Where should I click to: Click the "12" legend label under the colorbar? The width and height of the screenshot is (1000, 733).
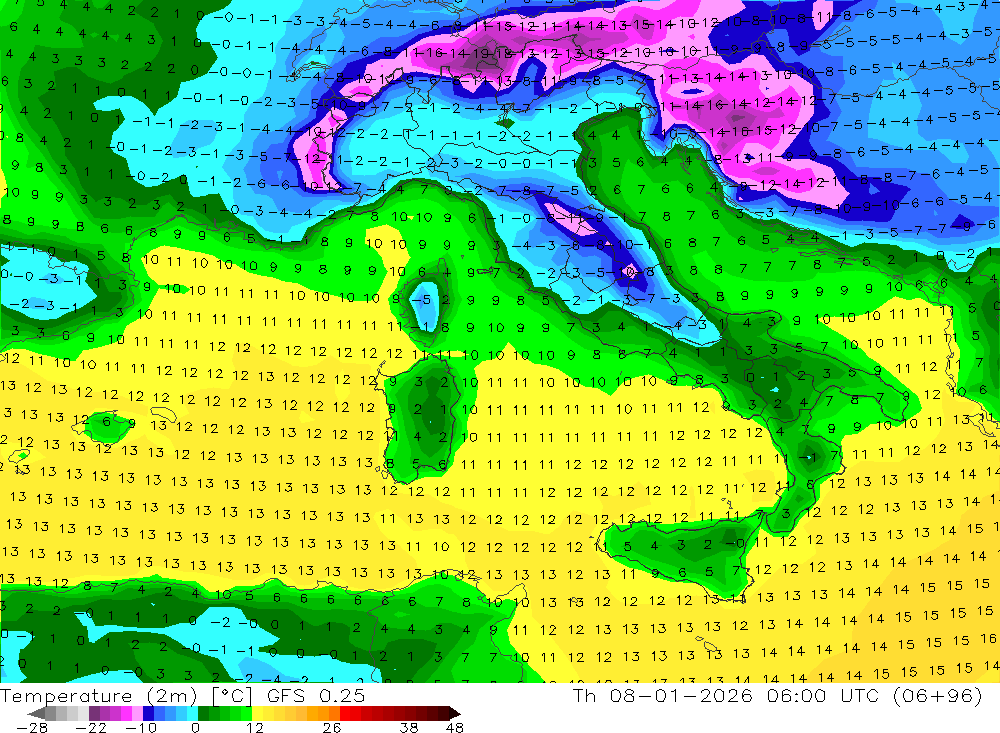tap(255, 728)
